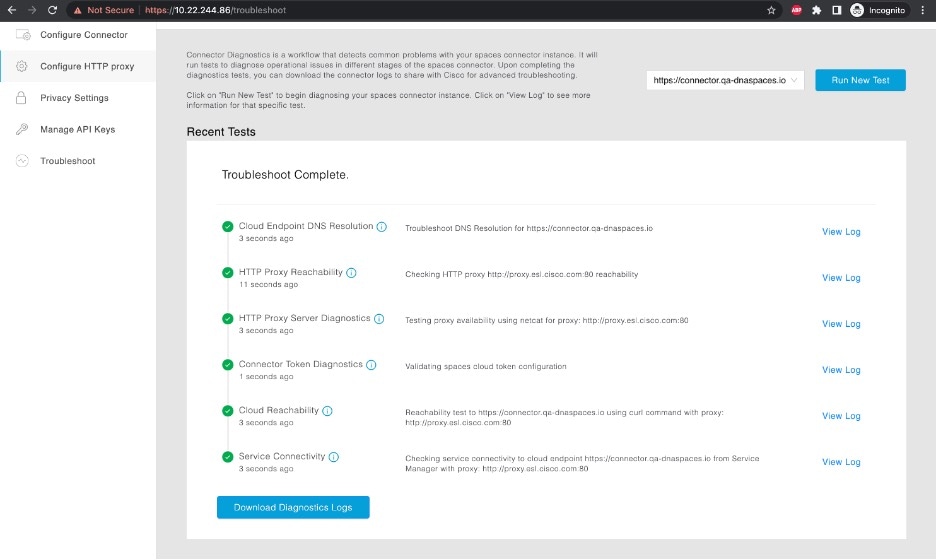Screen dimensions: 936x560
Task: Click the Privacy Settings lock icon
Action: tap(21, 98)
